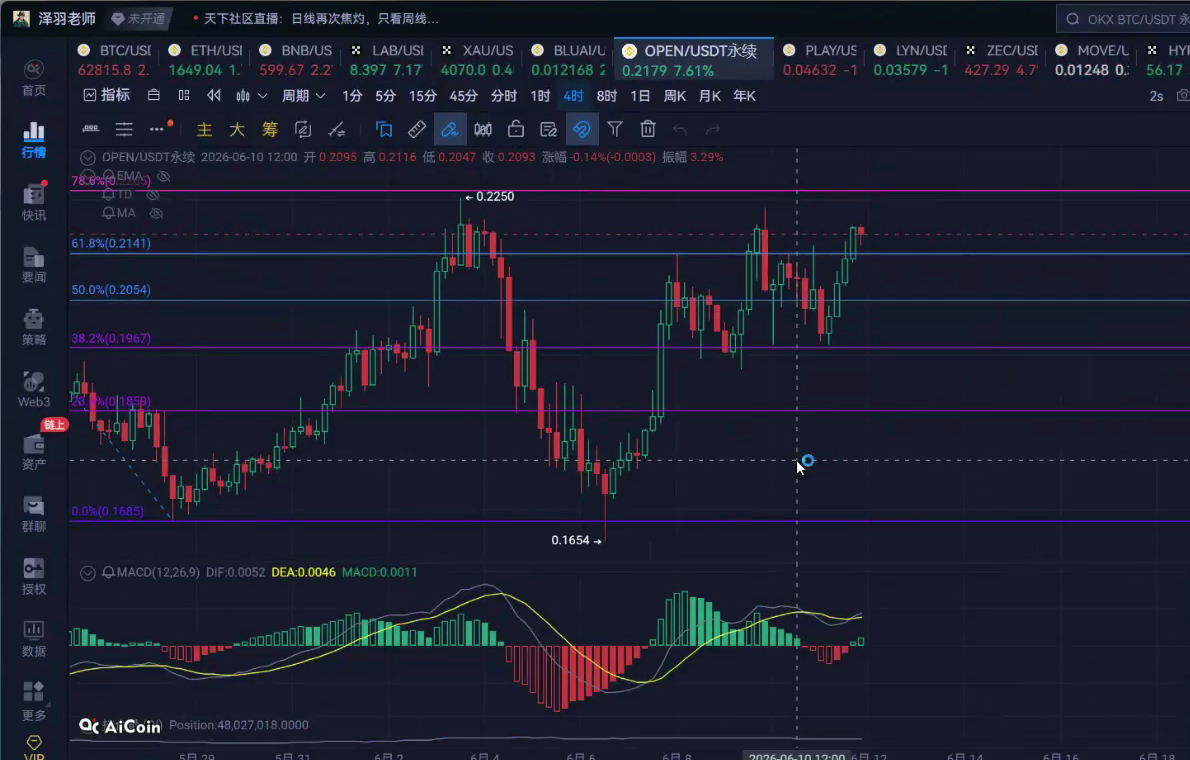The height and width of the screenshot is (760, 1190).
Task: Click the 指标 indicators button
Action: tap(106, 96)
